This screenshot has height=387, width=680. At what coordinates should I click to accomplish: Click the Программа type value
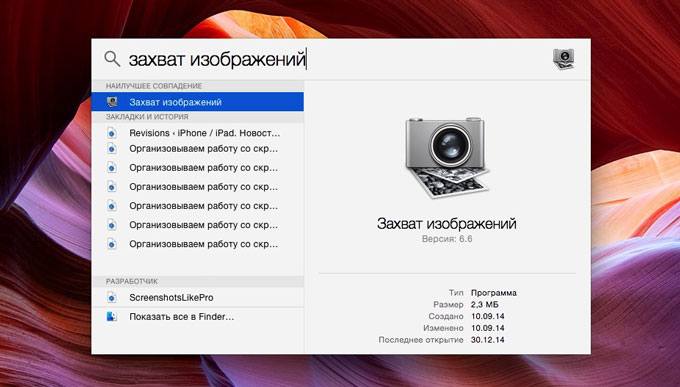click(494, 293)
